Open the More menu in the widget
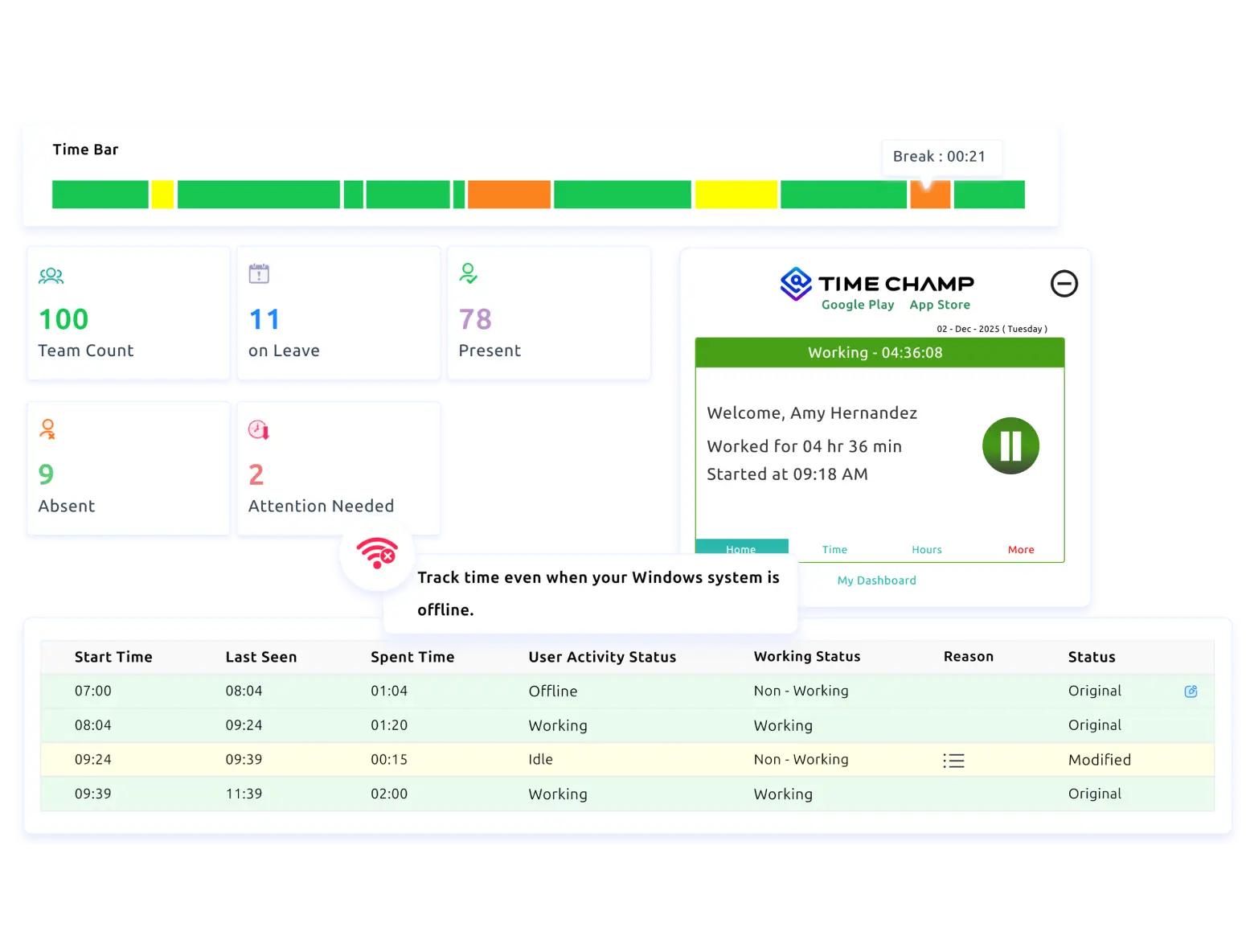The image size is (1246, 952). (x=1021, y=549)
